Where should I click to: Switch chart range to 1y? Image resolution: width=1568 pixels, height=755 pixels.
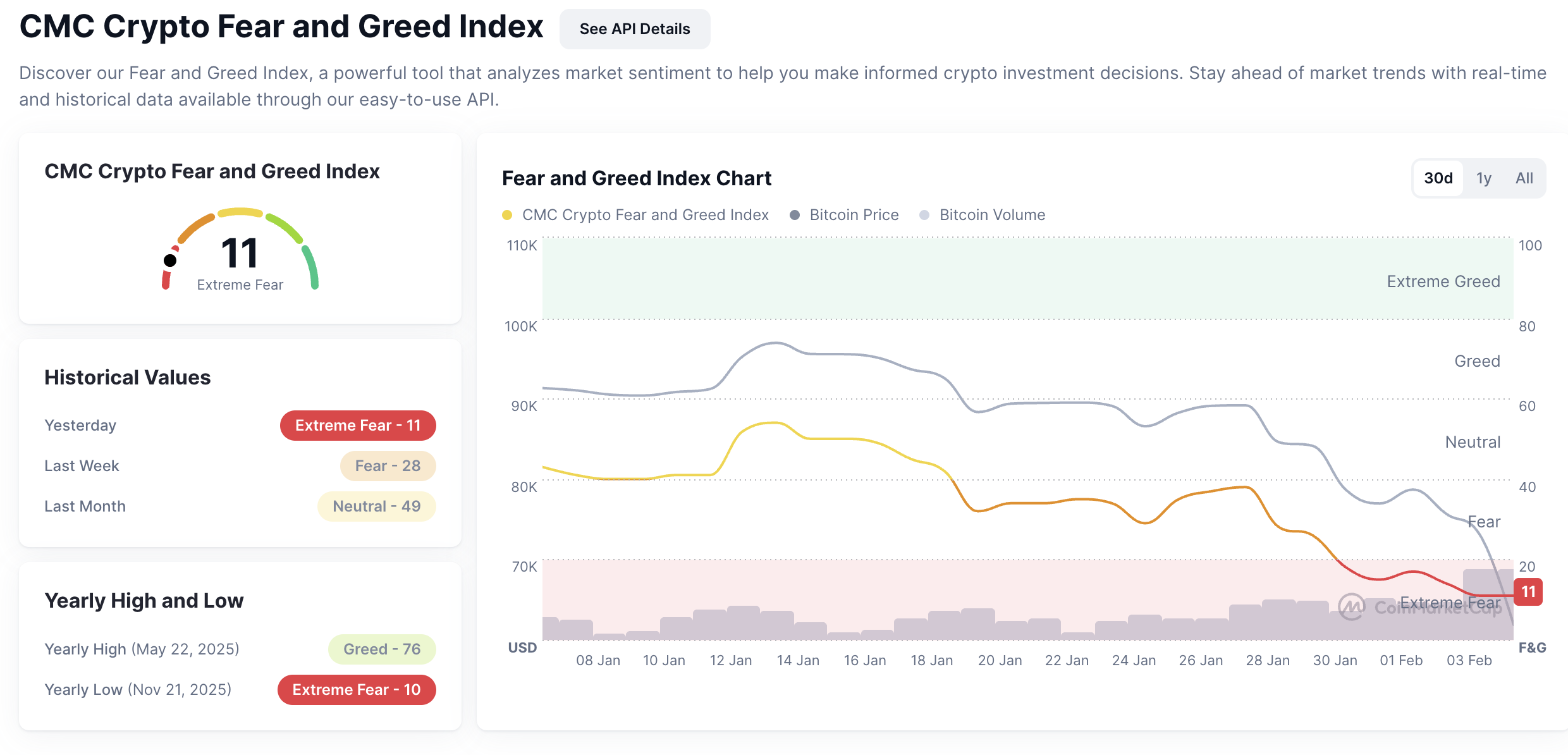click(1483, 178)
